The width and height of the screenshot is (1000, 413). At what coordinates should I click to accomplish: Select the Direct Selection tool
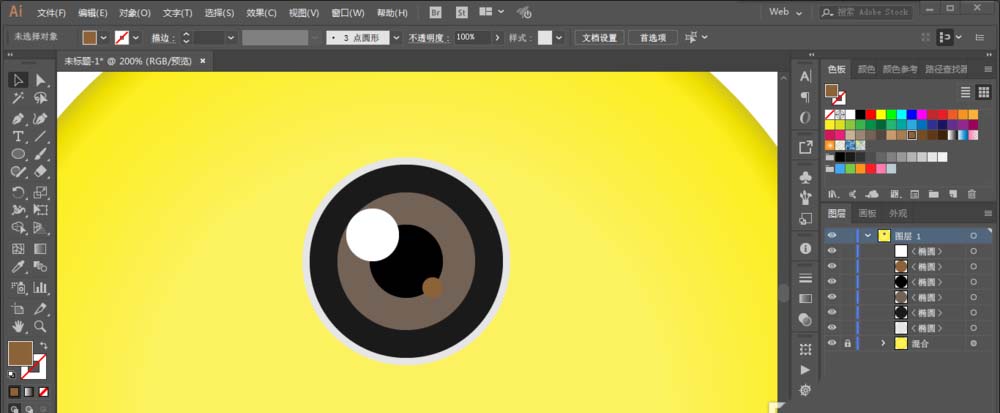coord(41,80)
